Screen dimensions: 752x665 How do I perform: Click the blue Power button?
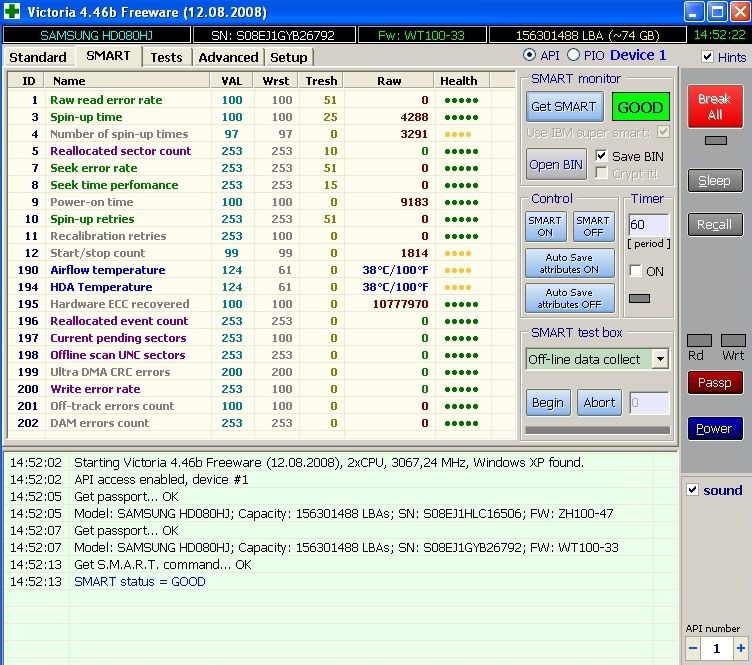[x=715, y=429]
